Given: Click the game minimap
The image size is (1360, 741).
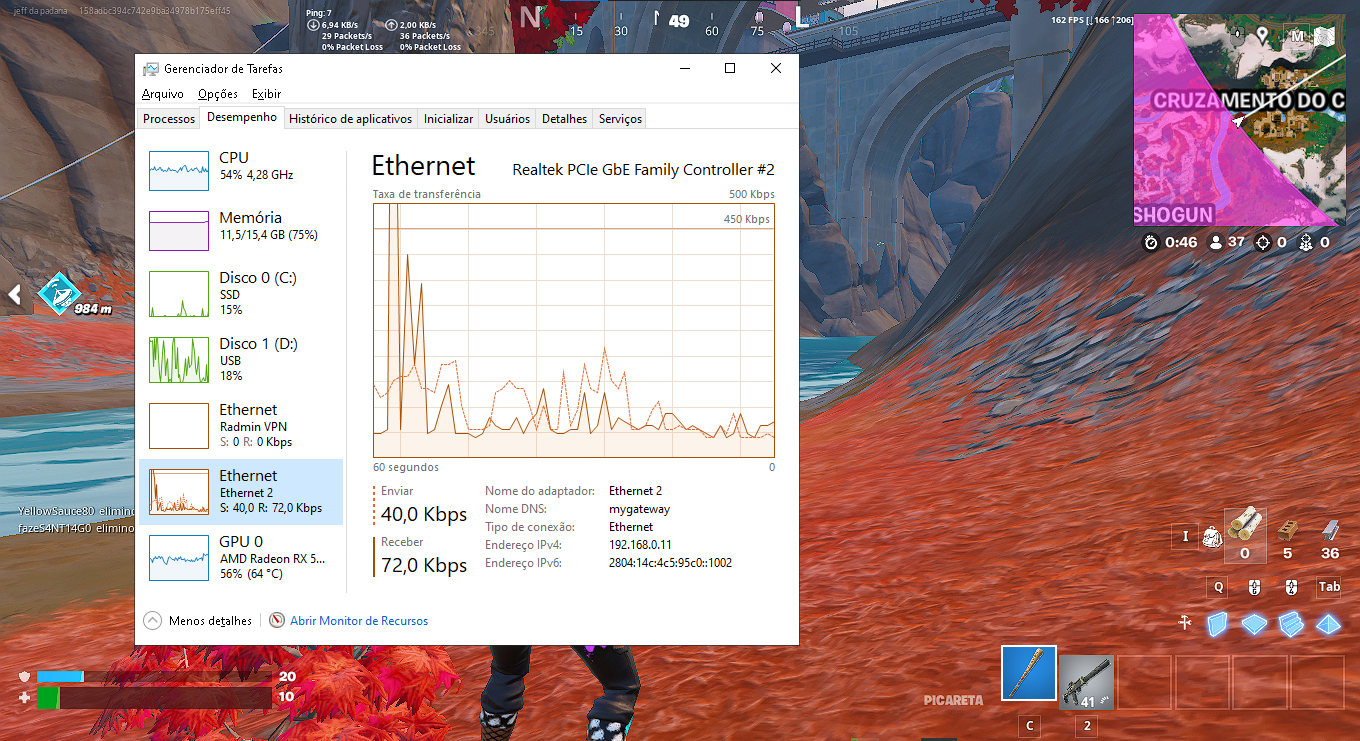Looking at the screenshot, I should tap(1240, 120).
